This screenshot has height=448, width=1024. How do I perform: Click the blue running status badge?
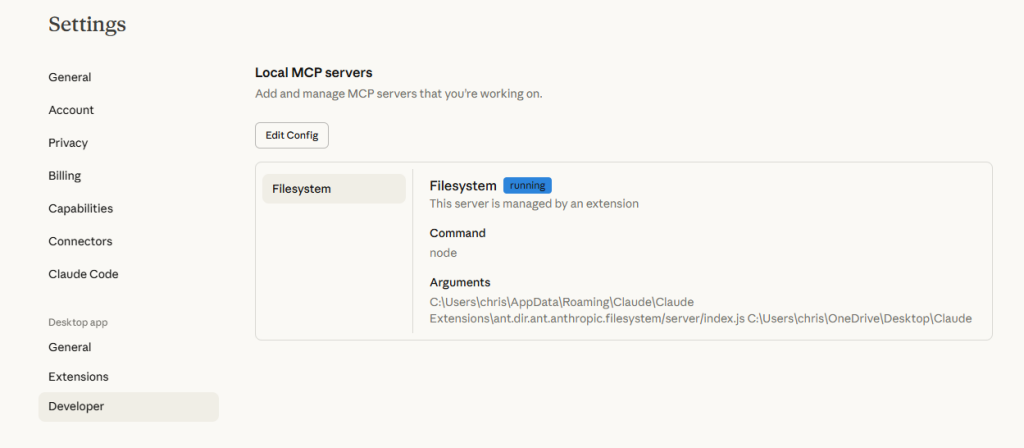pyautogui.click(x=527, y=186)
